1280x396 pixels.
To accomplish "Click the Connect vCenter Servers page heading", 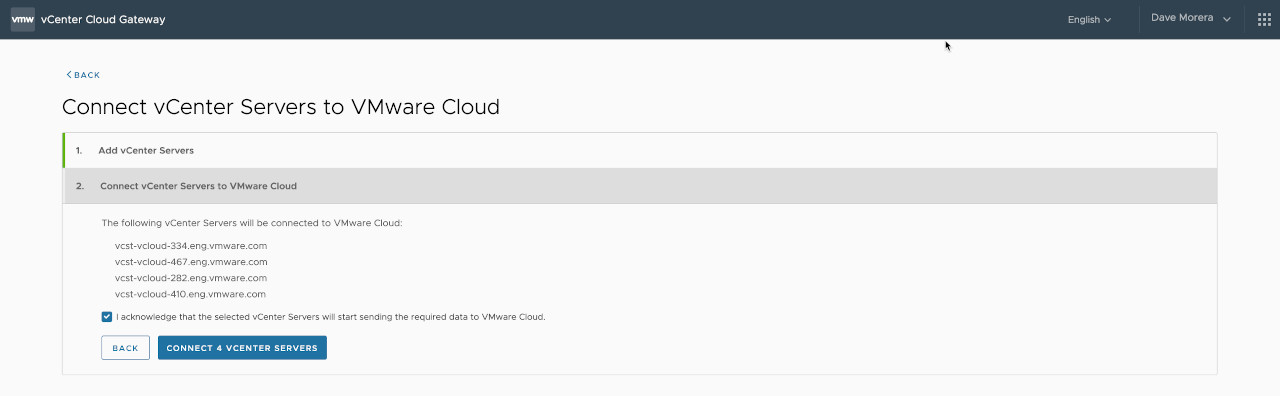I will coord(281,106).
